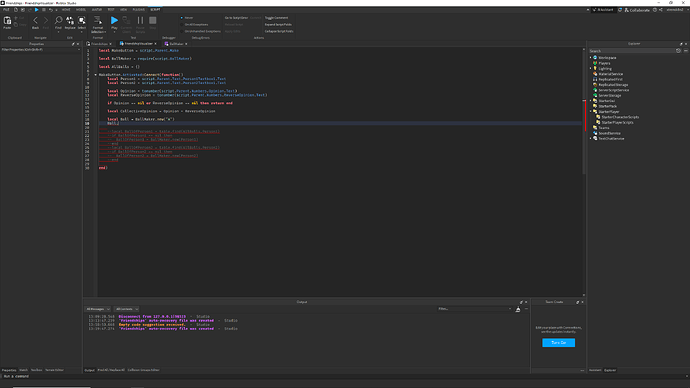Click the quick-access blue play icon
This screenshot has width=690, height=388.
point(37,10)
